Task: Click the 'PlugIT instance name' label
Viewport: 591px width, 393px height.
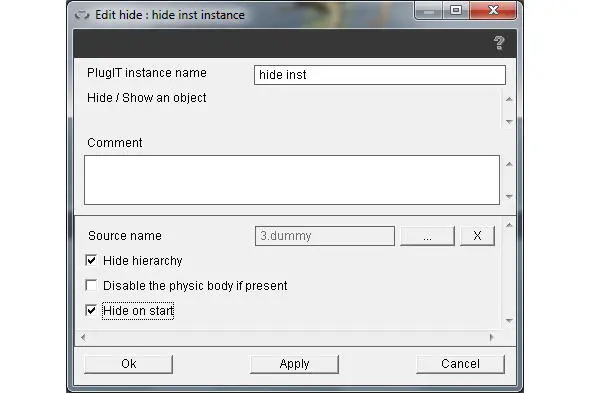Action: [147, 73]
